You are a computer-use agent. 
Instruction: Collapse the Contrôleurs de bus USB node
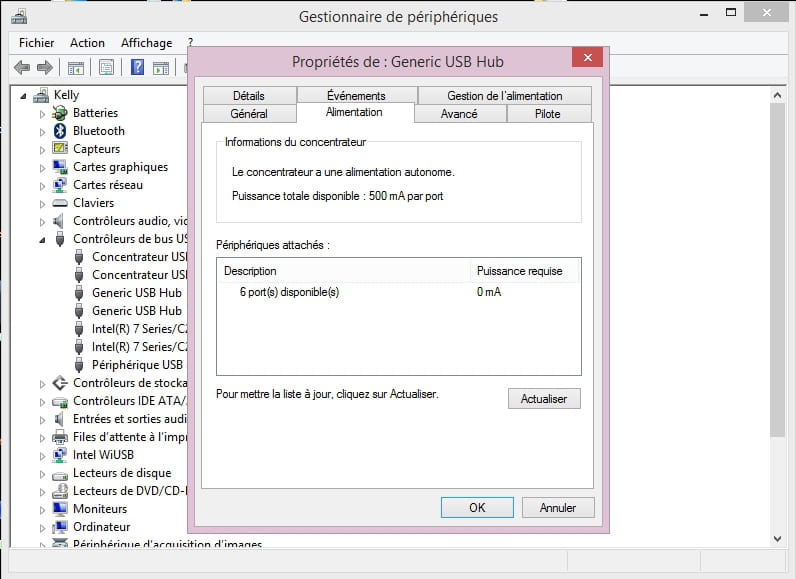coord(43,240)
